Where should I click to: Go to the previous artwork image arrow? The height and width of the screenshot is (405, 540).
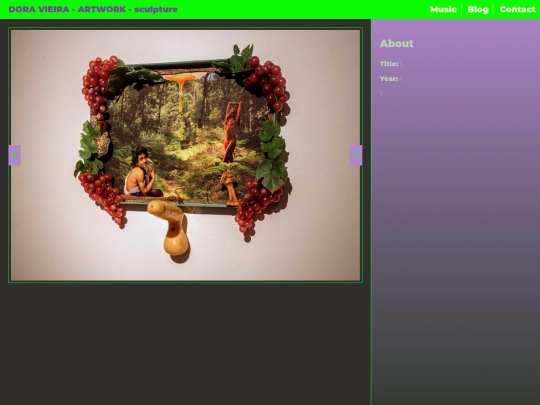[x=14, y=155]
